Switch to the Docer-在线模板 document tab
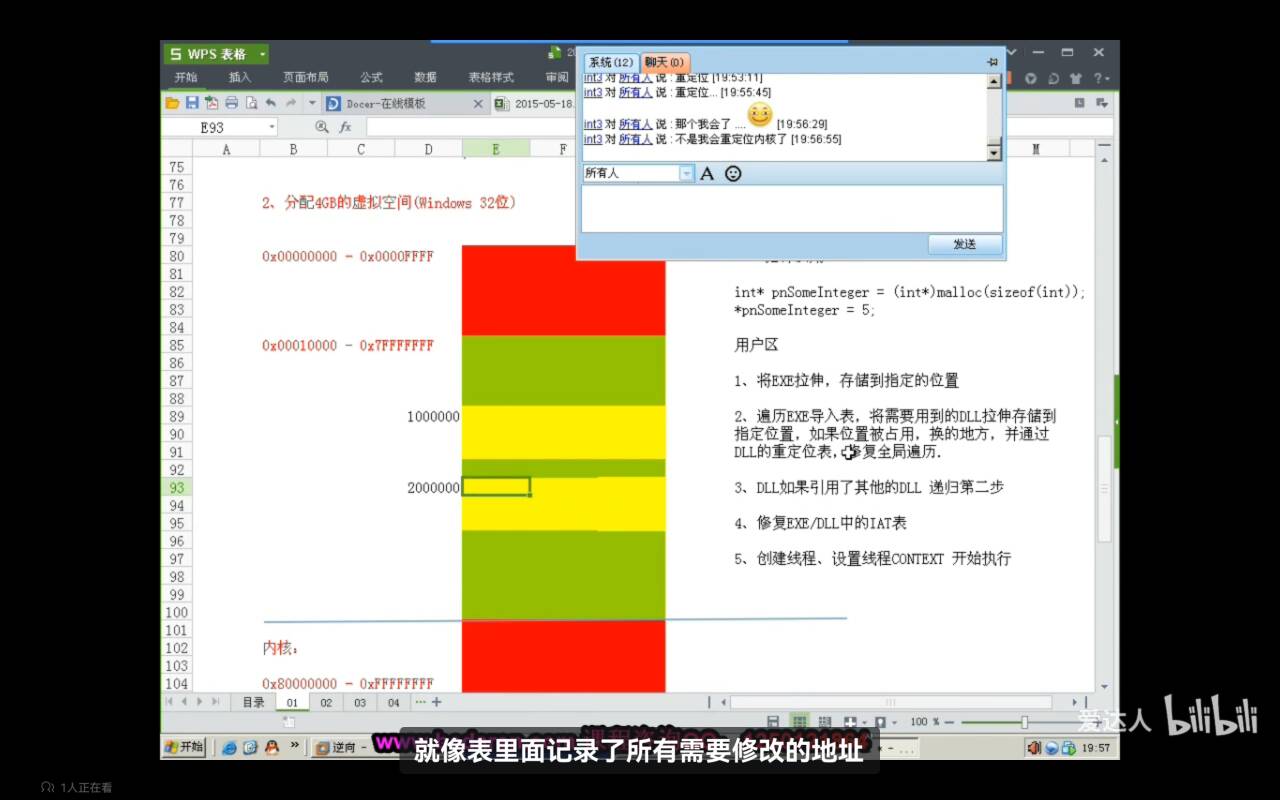 pos(405,104)
